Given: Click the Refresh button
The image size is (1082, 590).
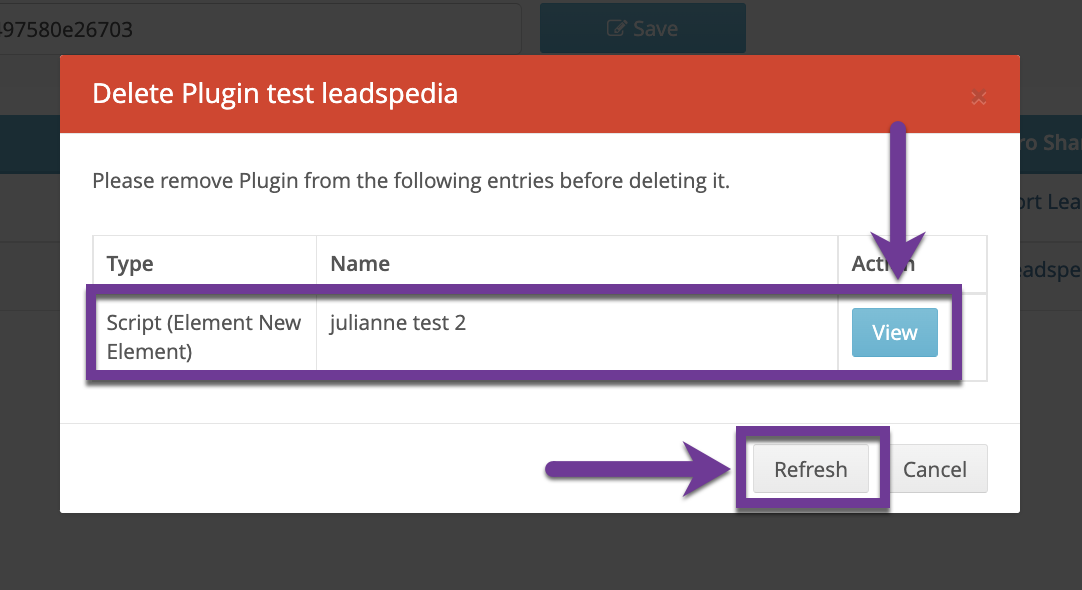Looking at the screenshot, I should click(x=810, y=470).
